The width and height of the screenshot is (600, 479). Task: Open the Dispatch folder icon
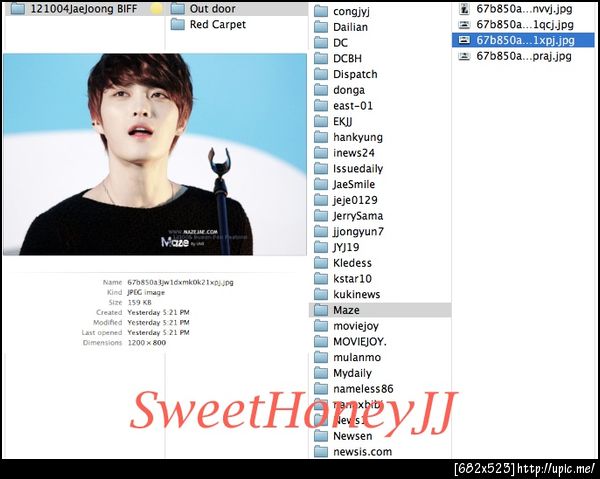321,74
